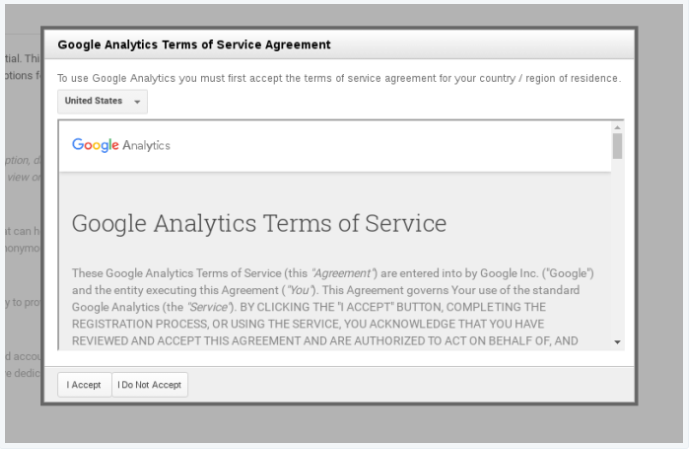This screenshot has height=451, width=689.
Task: Click the instruction text above the country dropdown
Action: (338, 78)
